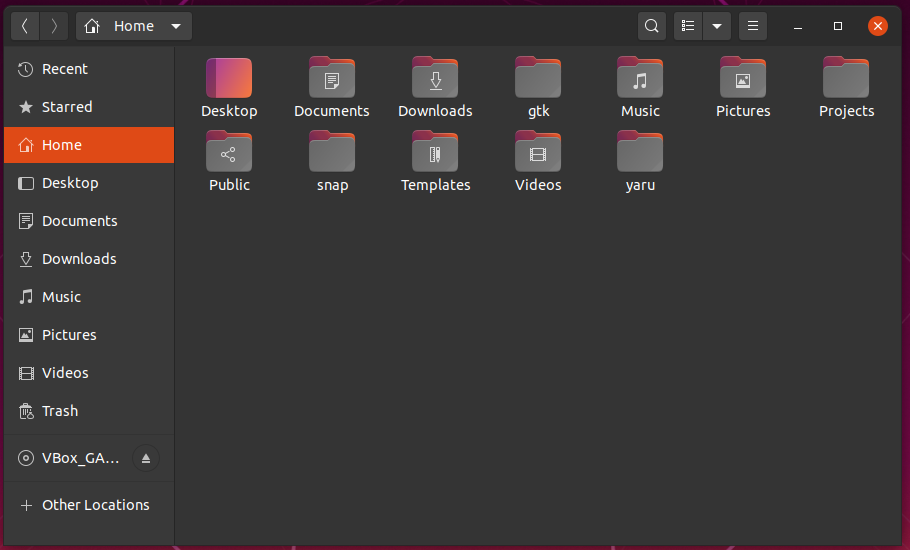The width and height of the screenshot is (910, 550).
Task: Open Downloads in the sidebar
Action: coord(89,259)
